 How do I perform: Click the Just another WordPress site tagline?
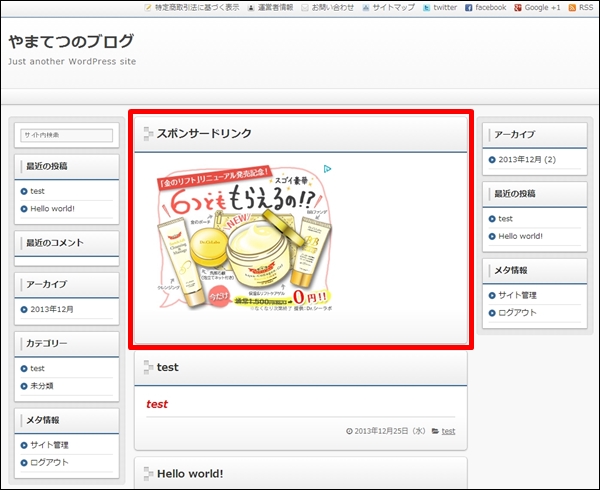[x=72, y=61]
